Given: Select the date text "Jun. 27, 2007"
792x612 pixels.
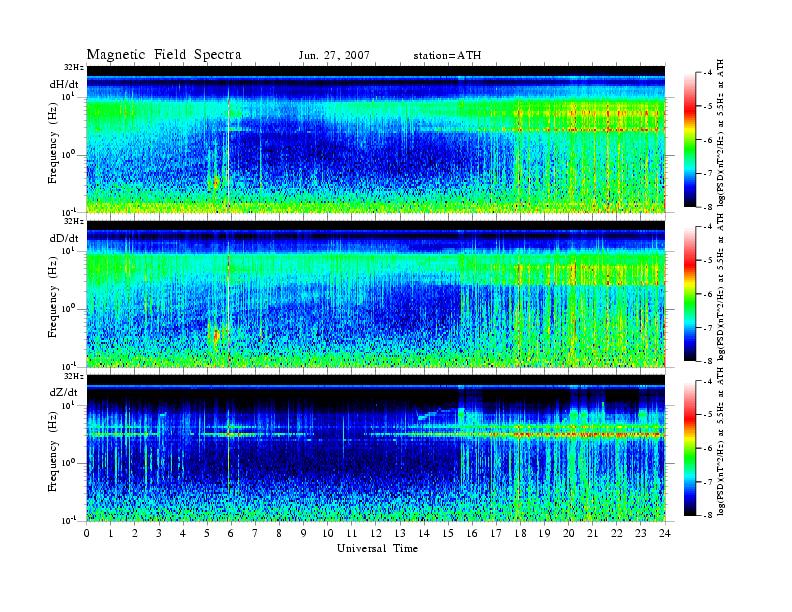Looking at the screenshot, I should tap(334, 56).
